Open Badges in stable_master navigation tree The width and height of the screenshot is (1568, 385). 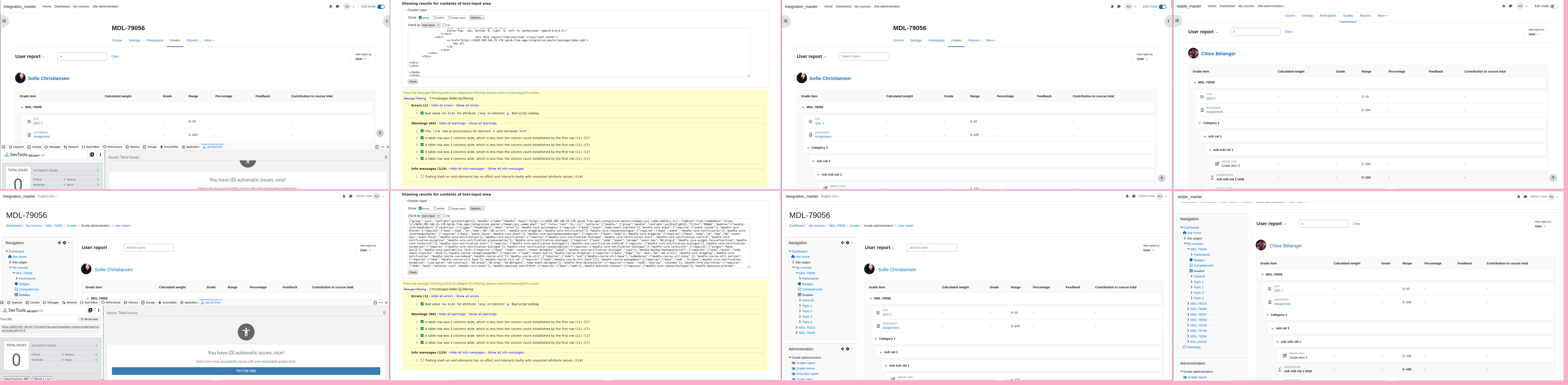pyautogui.click(x=1199, y=260)
